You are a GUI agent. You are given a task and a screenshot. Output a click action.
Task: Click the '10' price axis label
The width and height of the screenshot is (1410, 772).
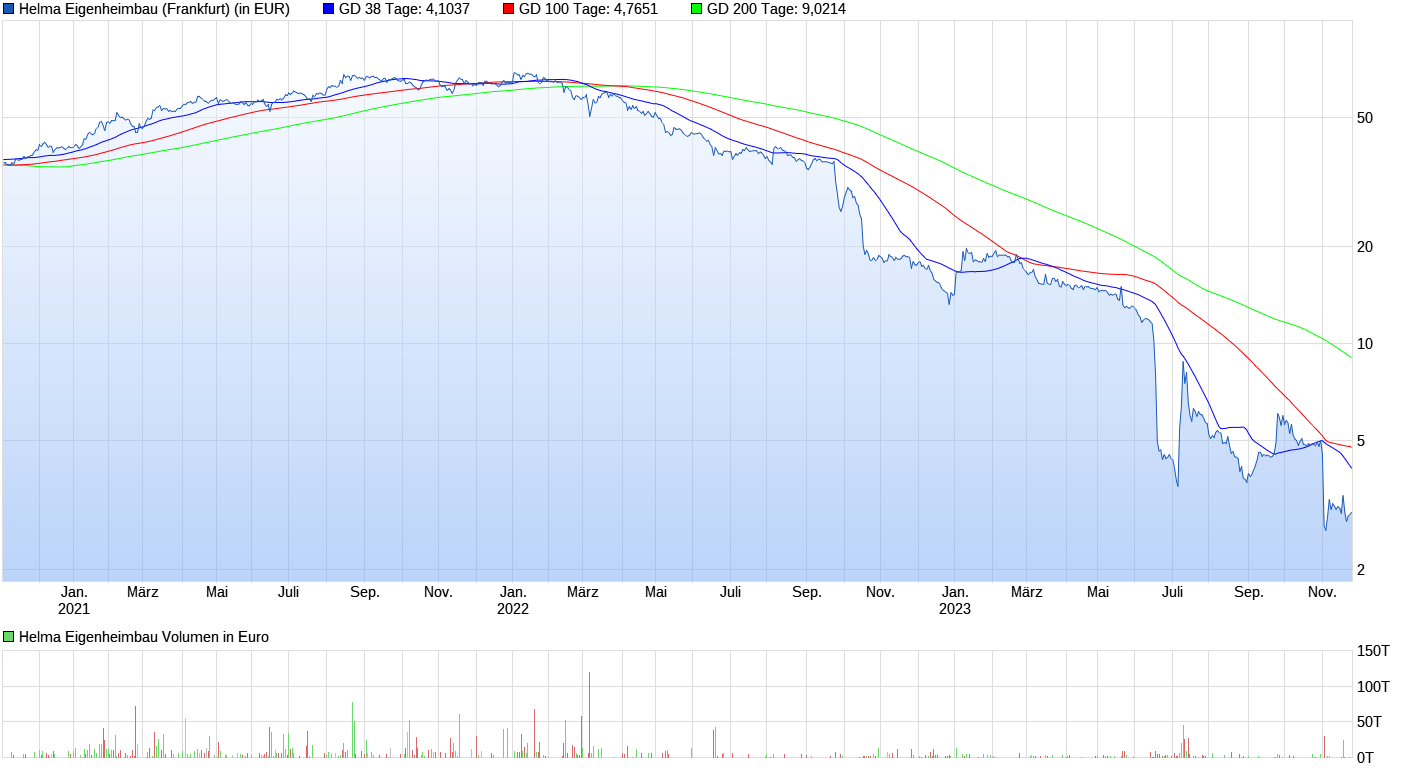[x=1365, y=344]
